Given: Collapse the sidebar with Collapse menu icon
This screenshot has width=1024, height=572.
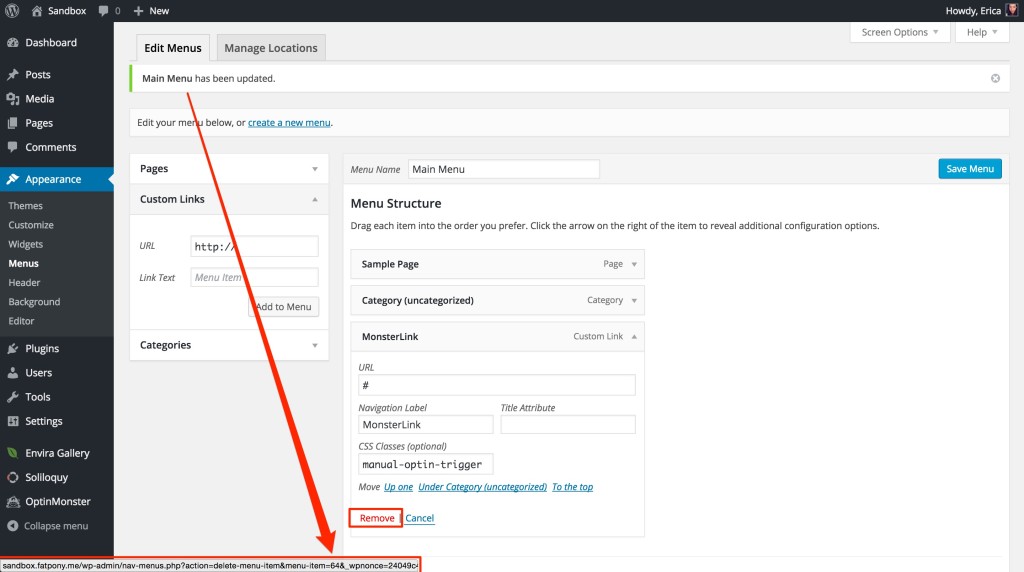Looking at the screenshot, I should click(12, 526).
